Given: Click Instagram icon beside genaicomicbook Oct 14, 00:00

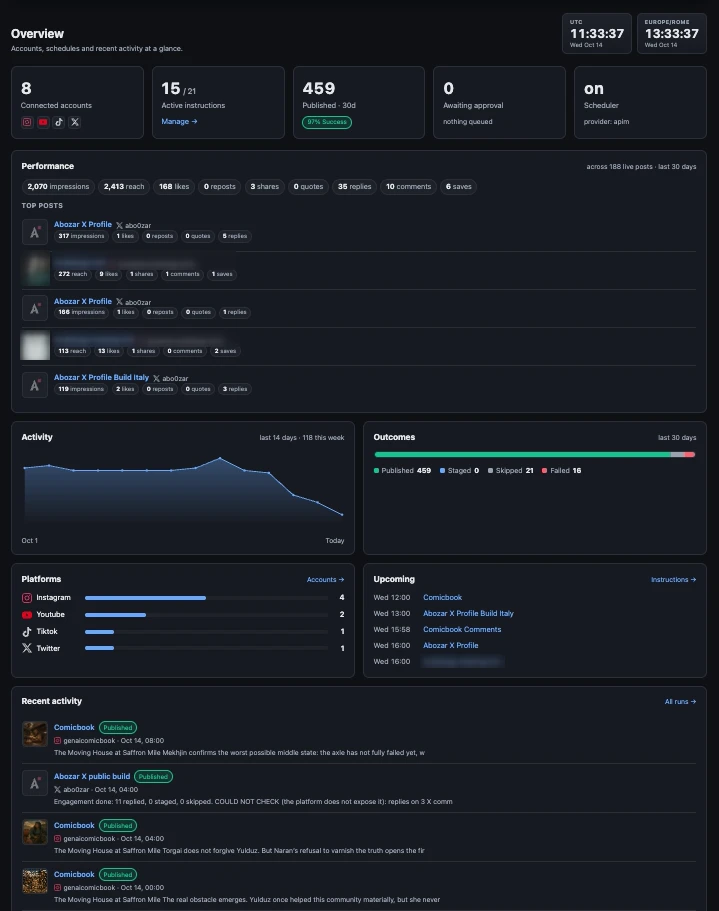Looking at the screenshot, I should (57, 888).
